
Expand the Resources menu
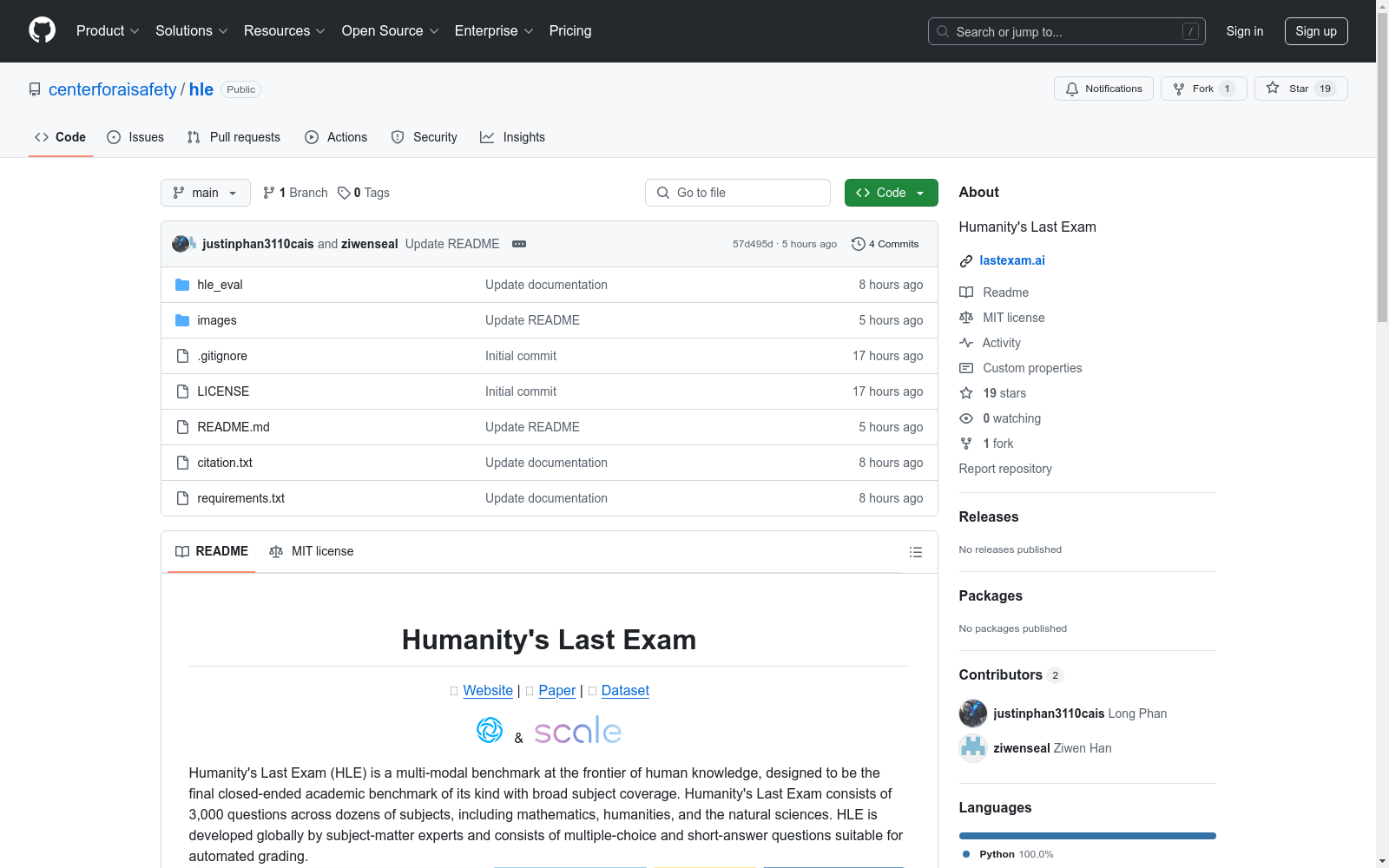point(285,30)
